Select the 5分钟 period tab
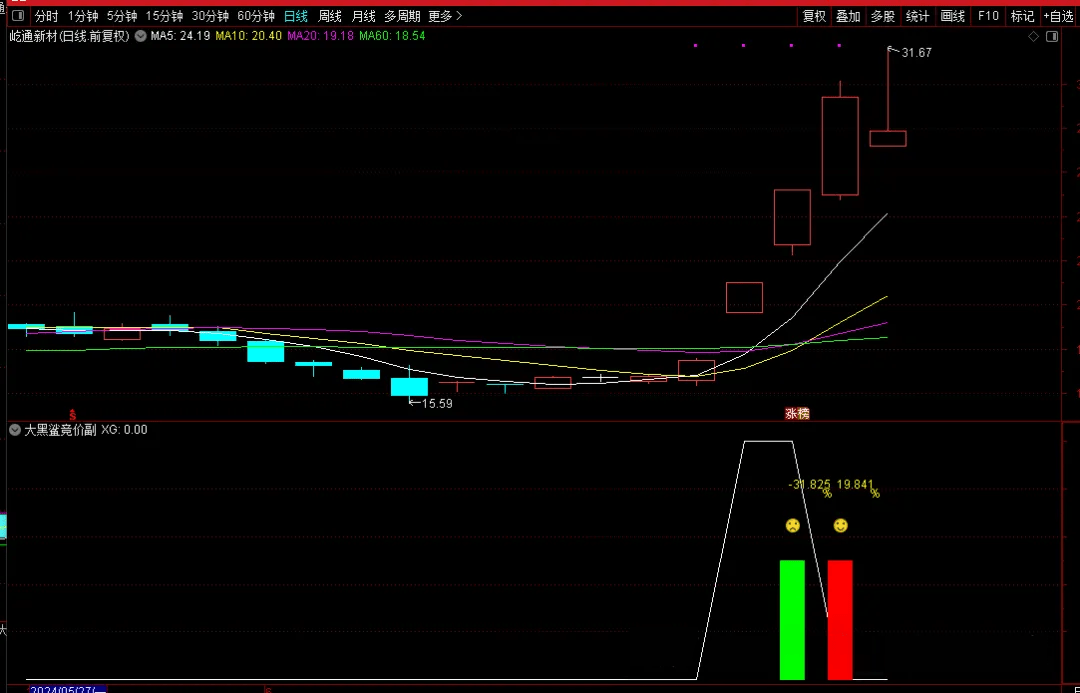Image resolution: width=1080 pixels, height=693 pixels. point(122,16)
